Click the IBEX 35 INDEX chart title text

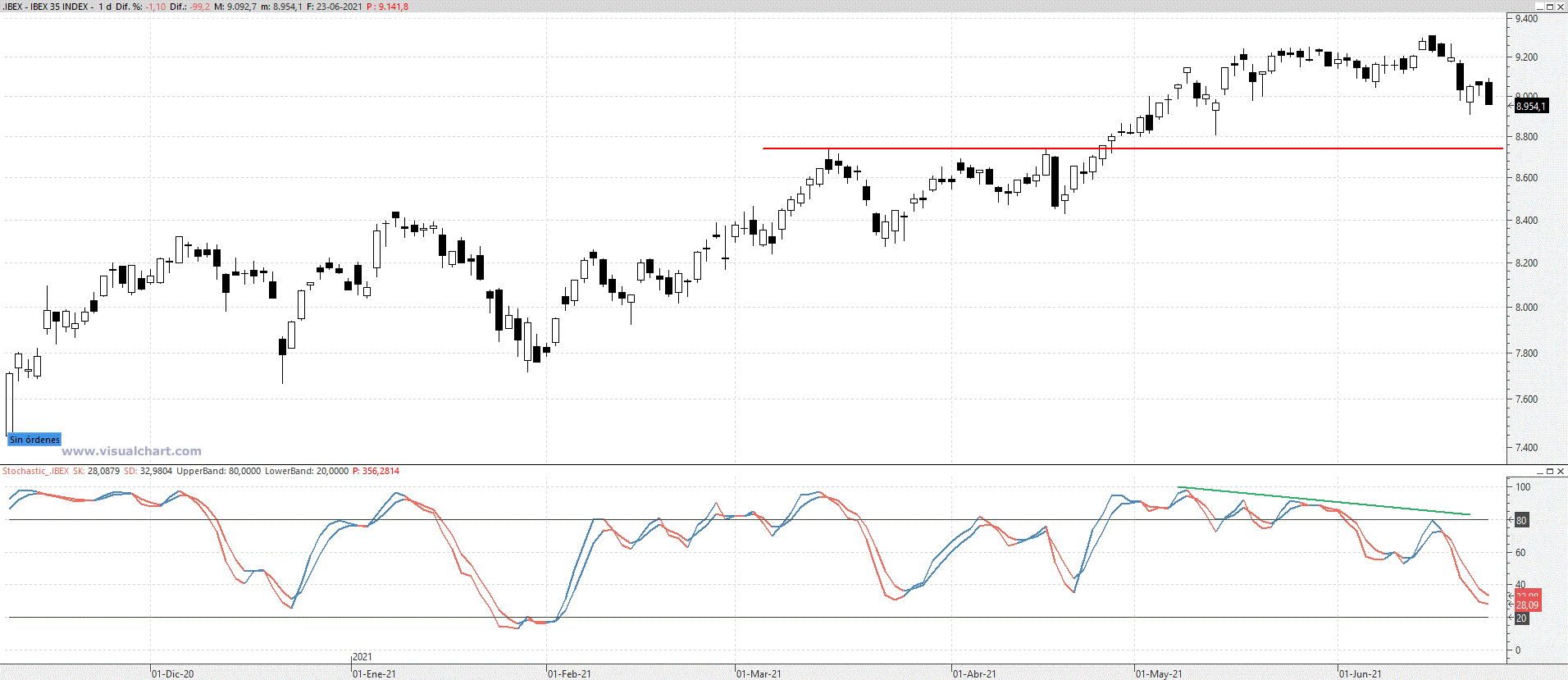click(60, 7)
